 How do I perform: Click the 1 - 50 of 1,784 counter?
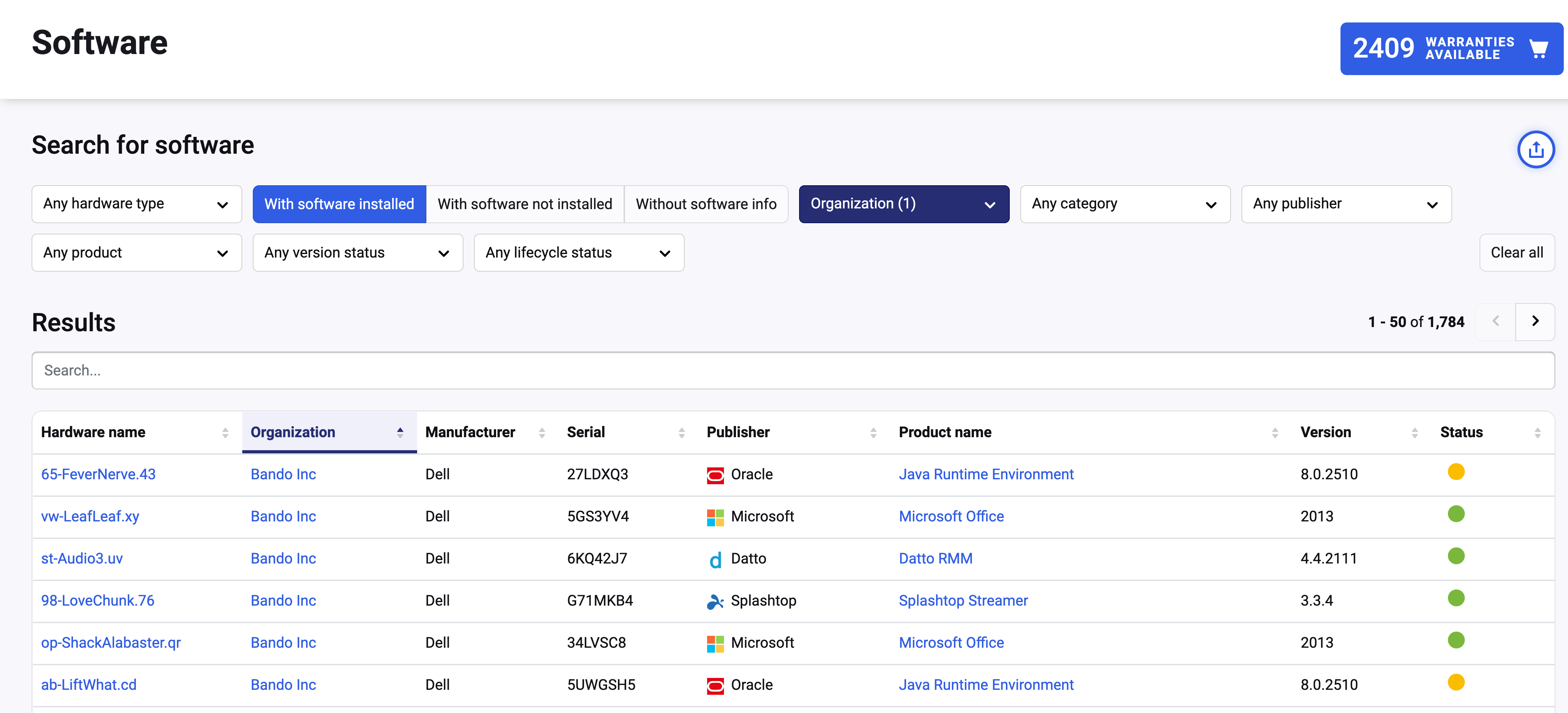pyautogui.click(x=1416, y=322)
